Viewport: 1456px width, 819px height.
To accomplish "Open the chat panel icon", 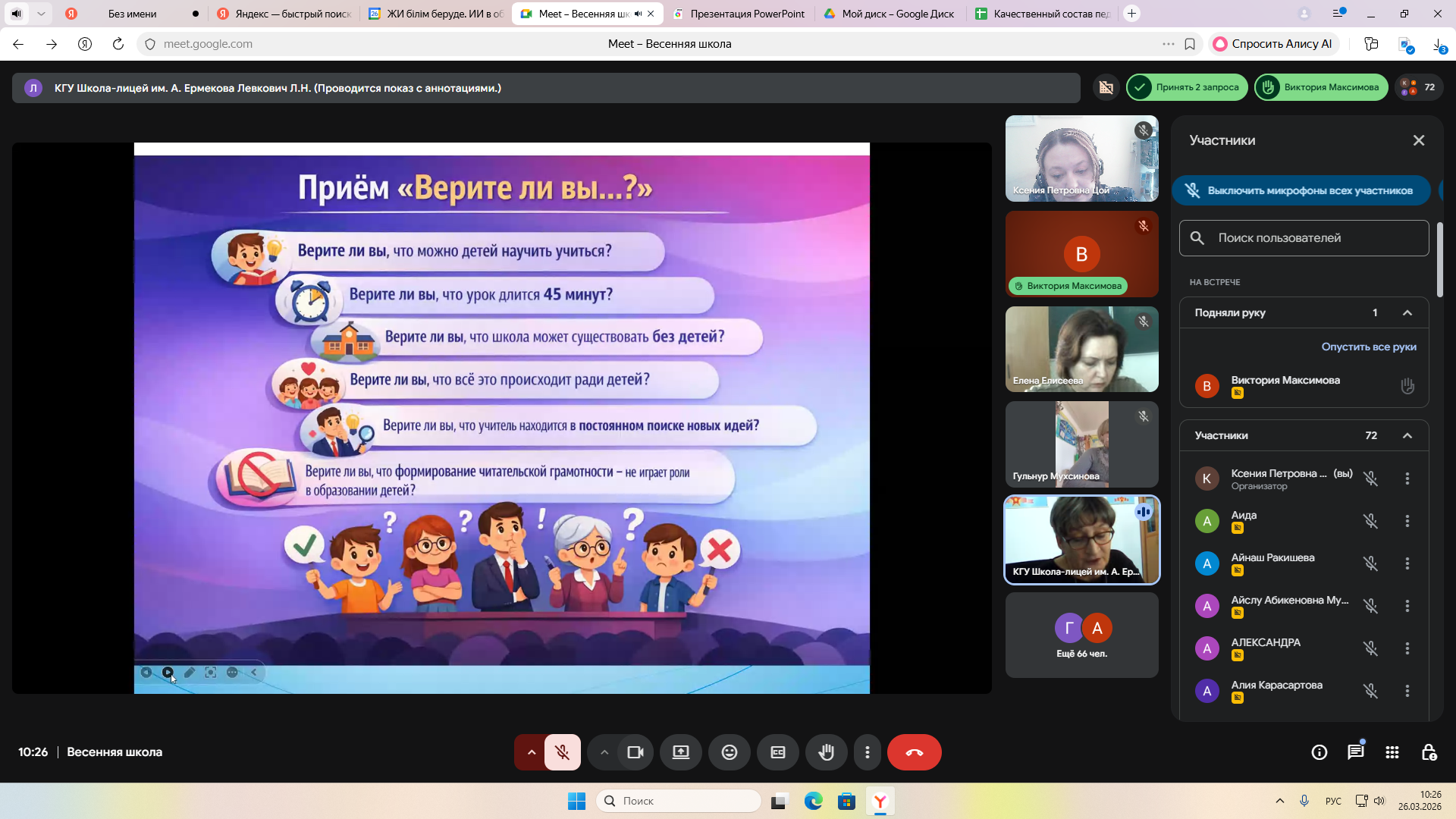I will tap(1355, 752).
